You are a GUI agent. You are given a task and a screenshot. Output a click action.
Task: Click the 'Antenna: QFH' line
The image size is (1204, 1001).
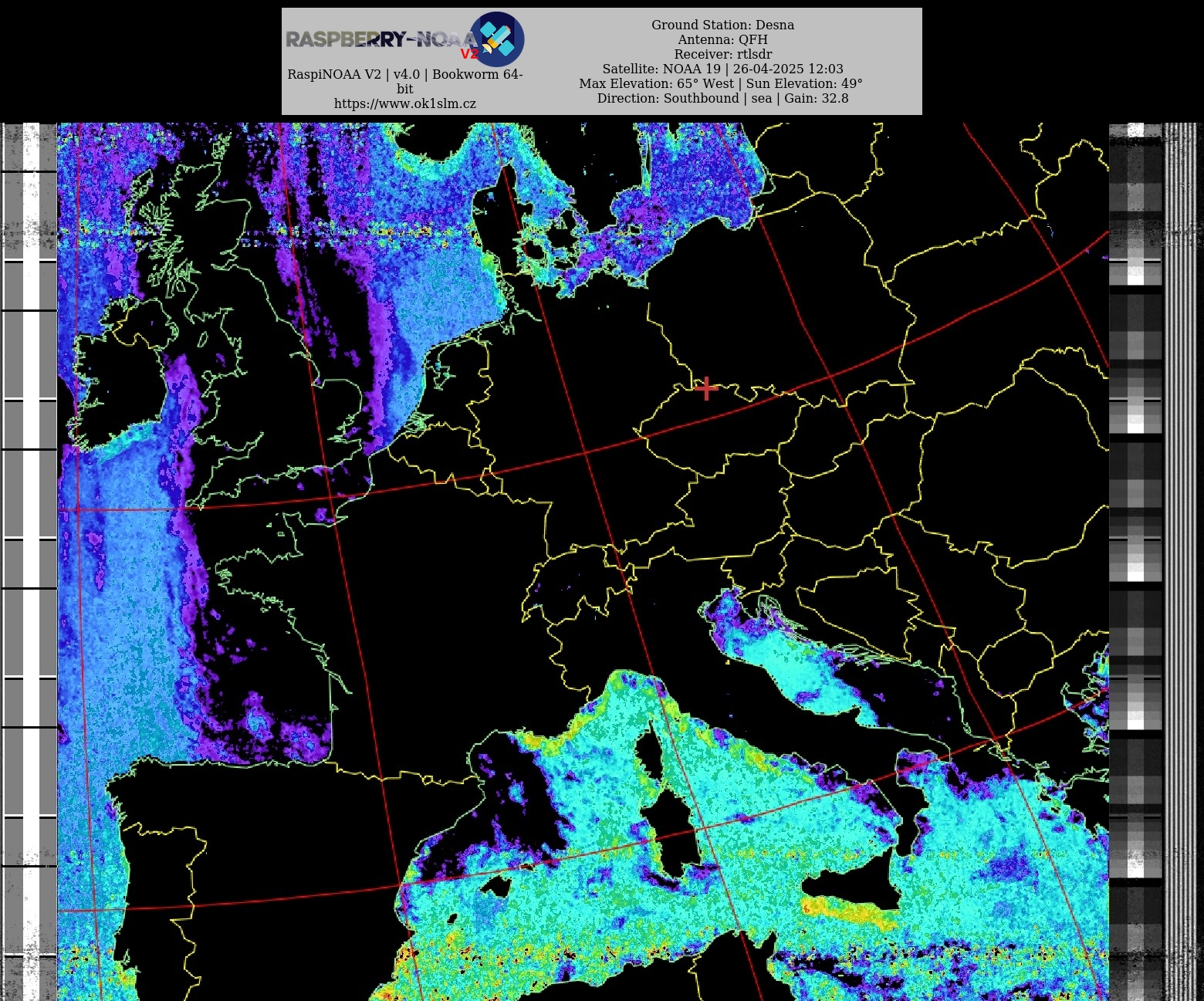pos(722,39)
